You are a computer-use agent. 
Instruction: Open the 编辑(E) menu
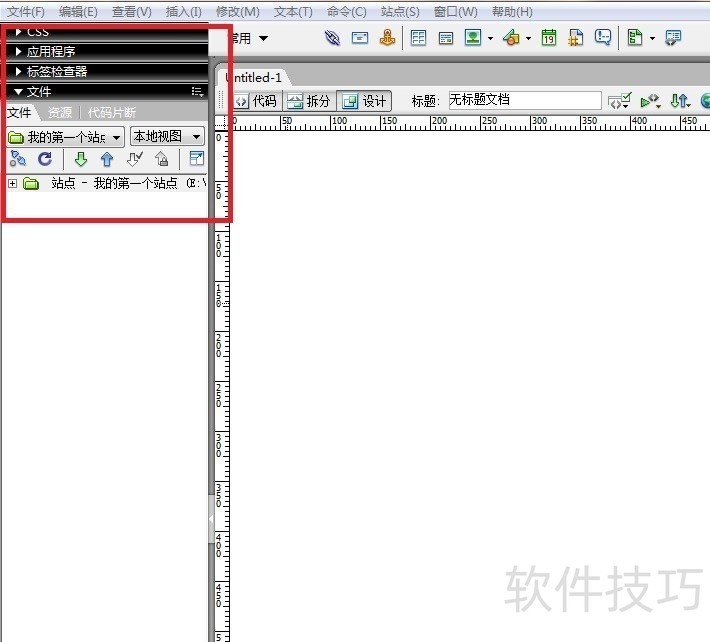pos(78,11)
